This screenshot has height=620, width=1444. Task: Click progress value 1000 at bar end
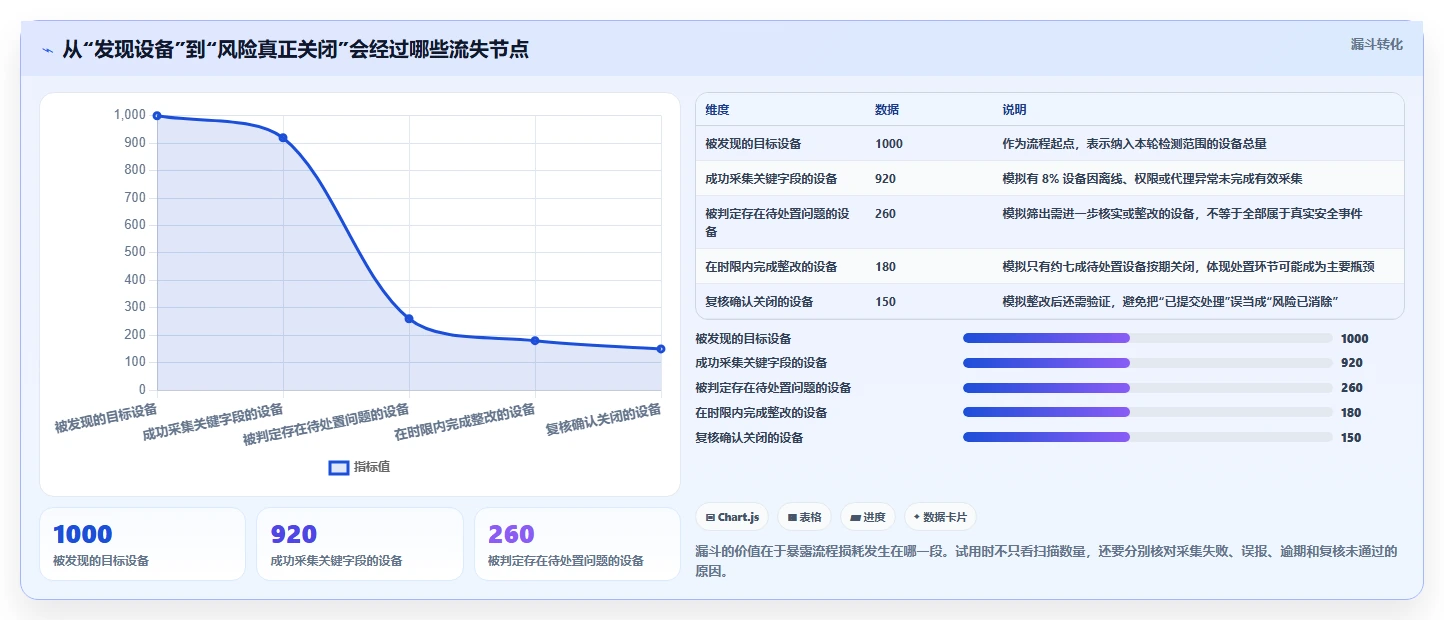(x=1354, y=339)
